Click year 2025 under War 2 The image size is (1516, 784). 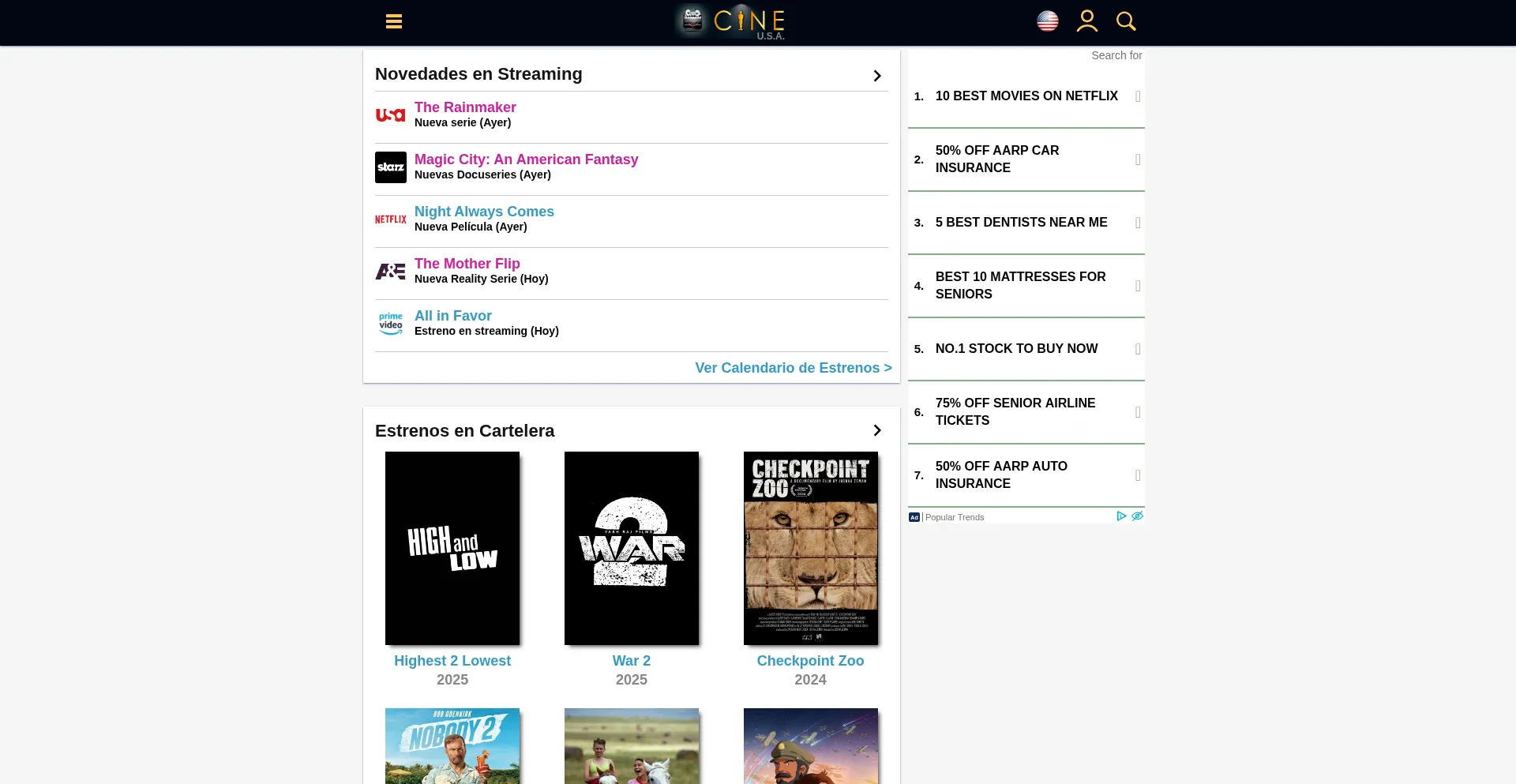[x=632, y=680]
